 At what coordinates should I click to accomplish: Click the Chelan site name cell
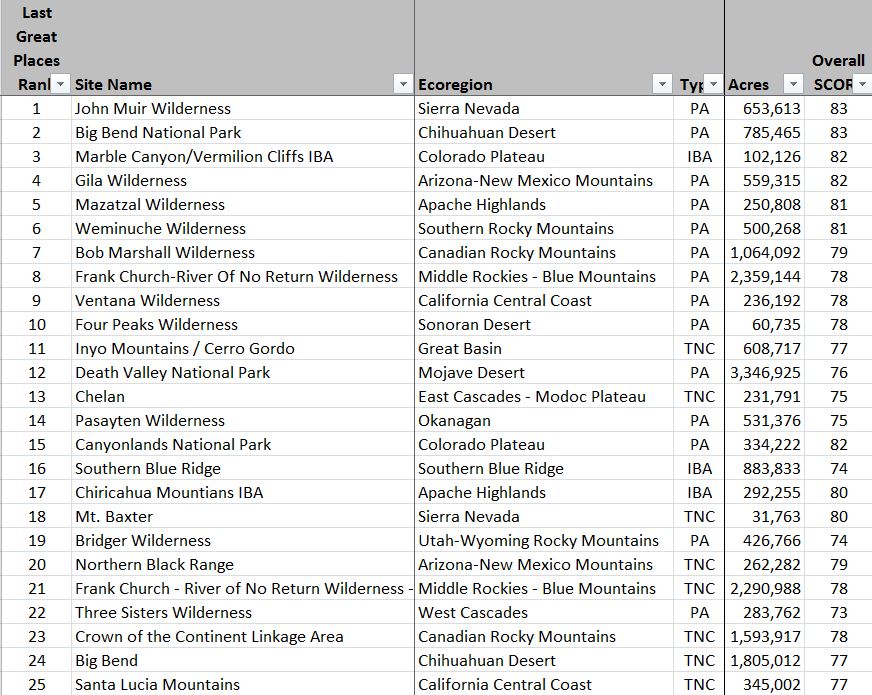[242, 396]
